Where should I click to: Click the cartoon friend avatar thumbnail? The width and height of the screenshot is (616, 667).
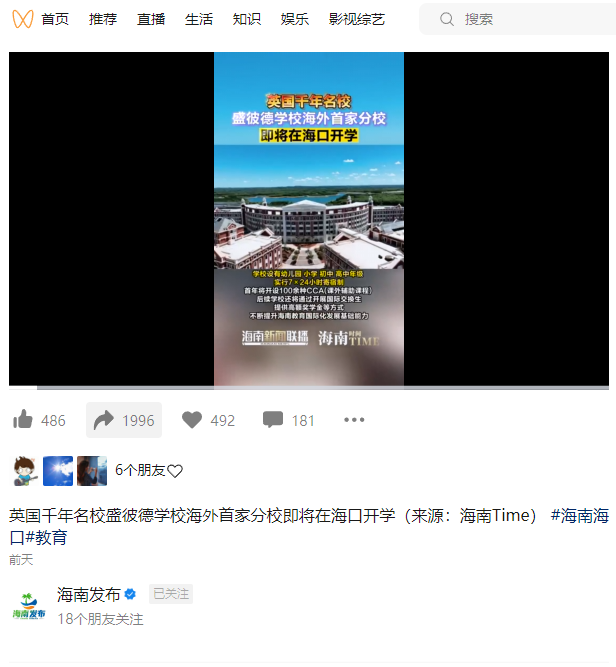coord(25,471)
